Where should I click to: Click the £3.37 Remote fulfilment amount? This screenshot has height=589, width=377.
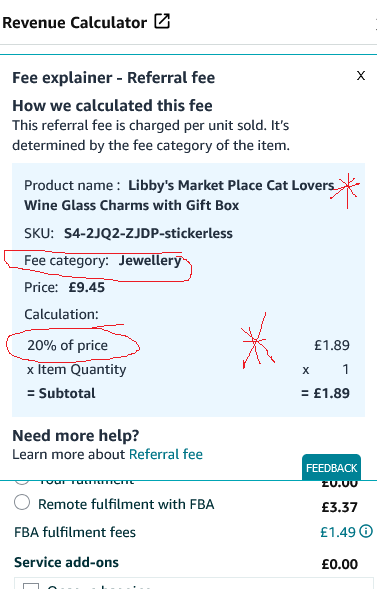coord(339,507)
